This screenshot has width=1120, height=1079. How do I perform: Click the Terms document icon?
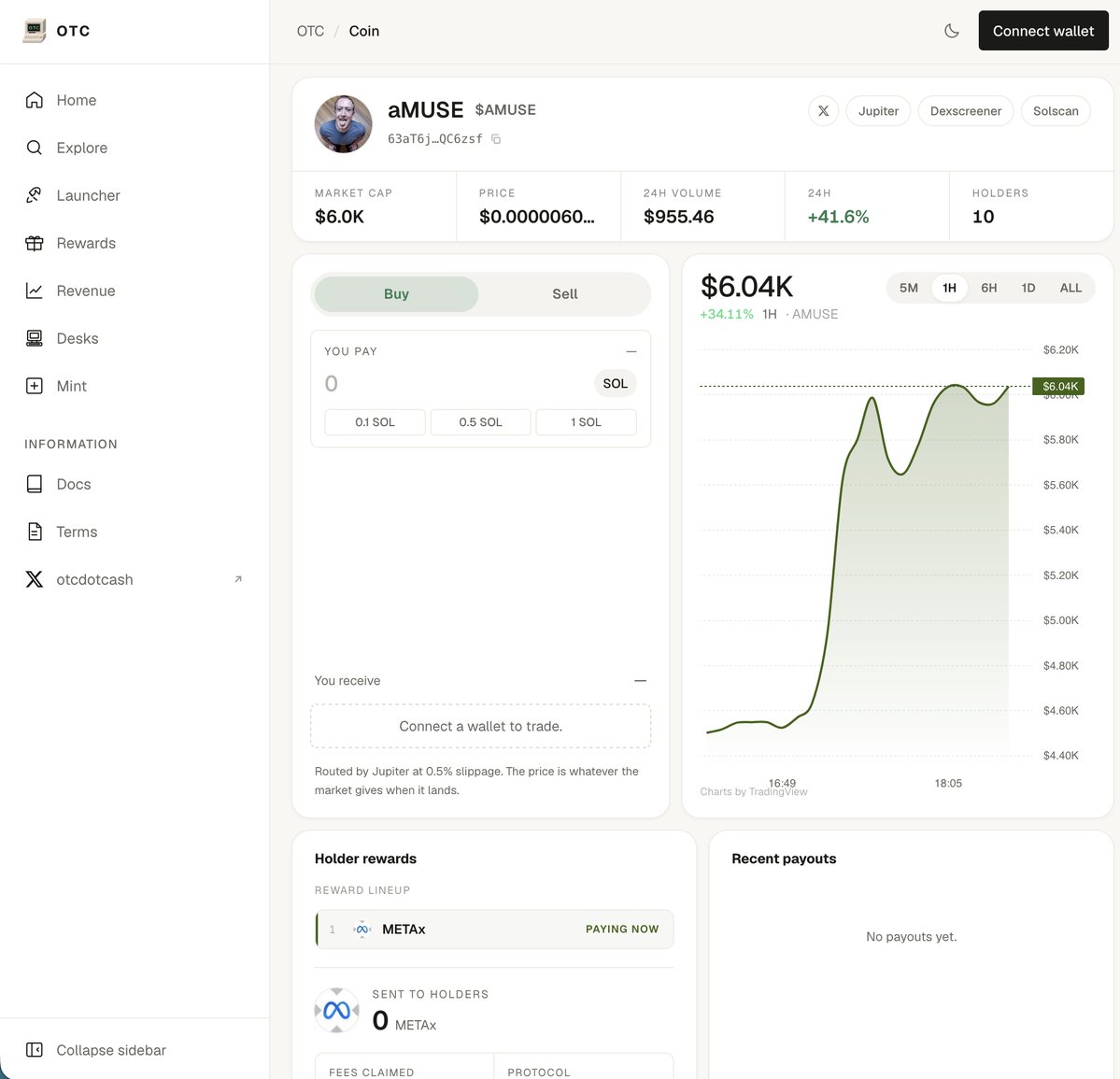tap(35, 532)
